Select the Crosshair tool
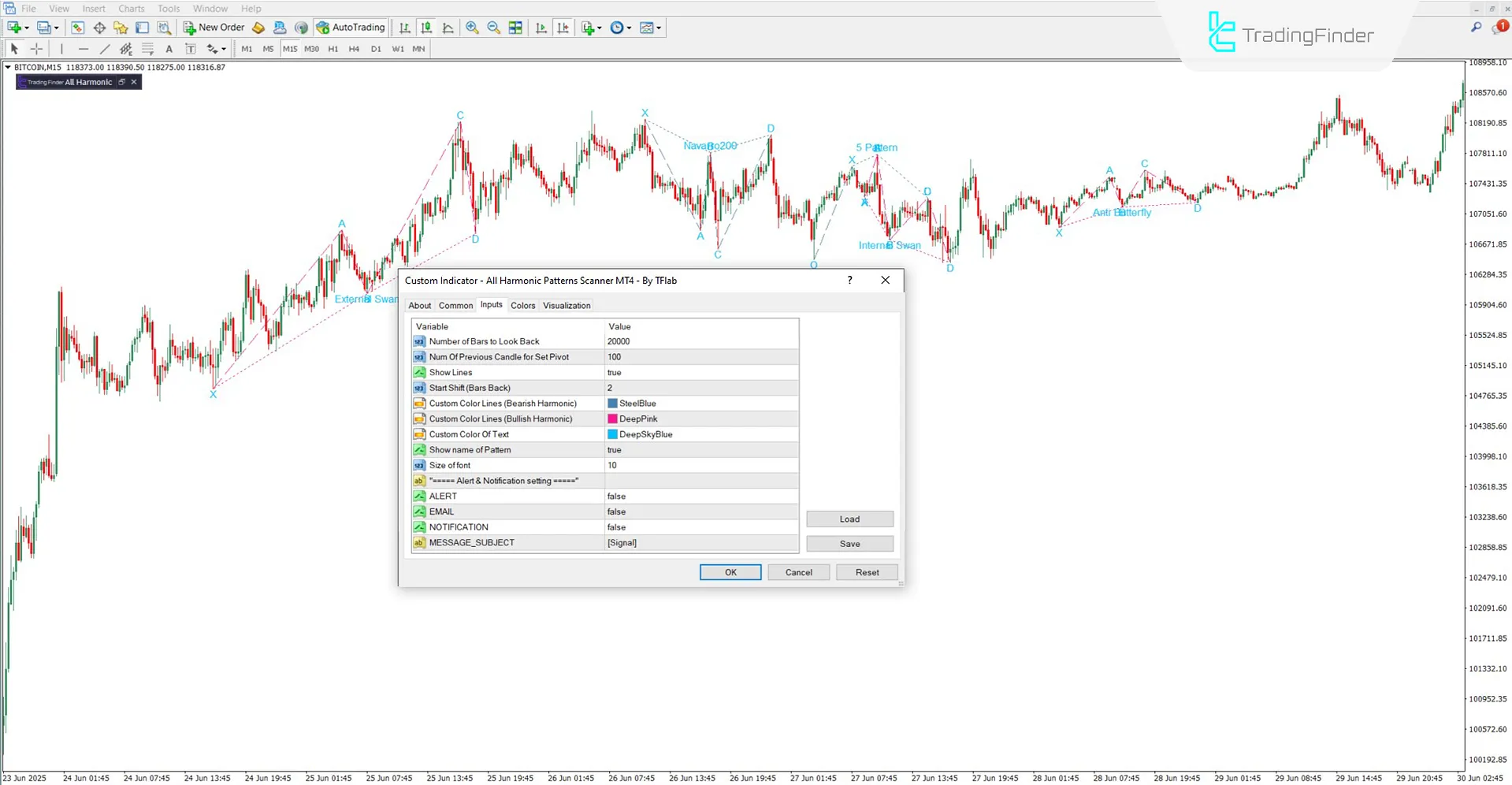The width and height of the screenshot is (1512, 785). [x=36, y=48]
